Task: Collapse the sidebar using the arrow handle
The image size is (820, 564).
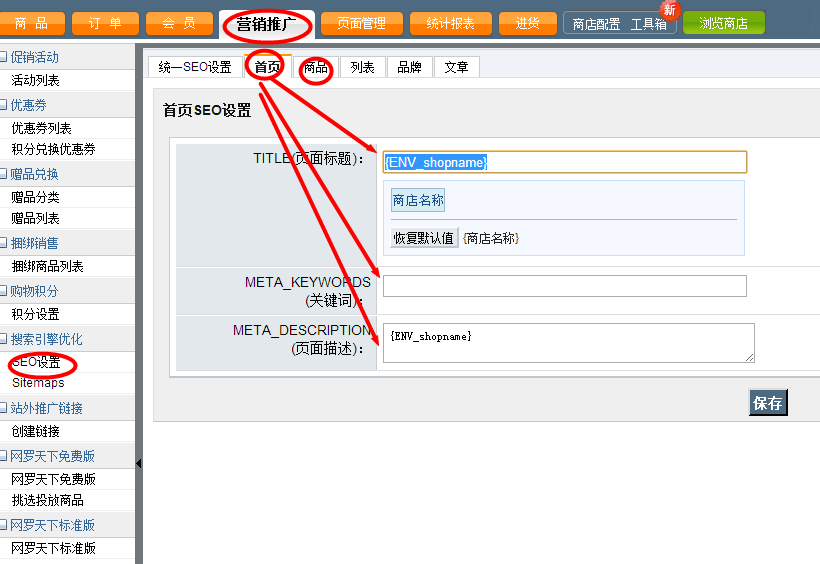Action: click(x=139, y=464)
